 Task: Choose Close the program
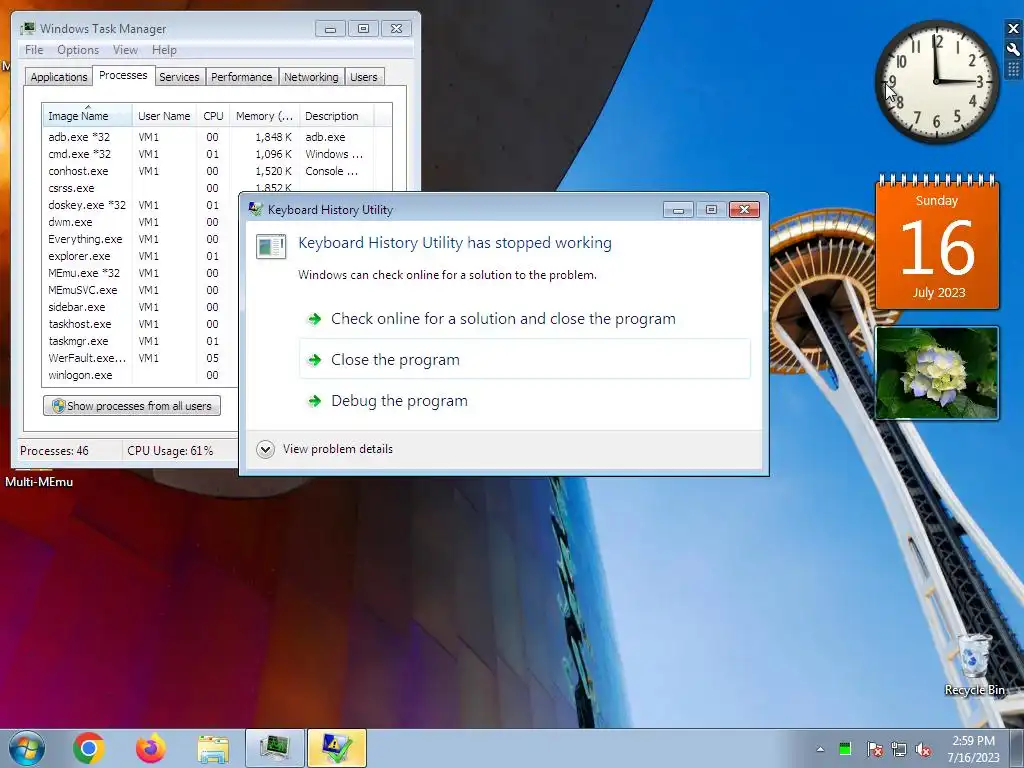click(525, 359)
